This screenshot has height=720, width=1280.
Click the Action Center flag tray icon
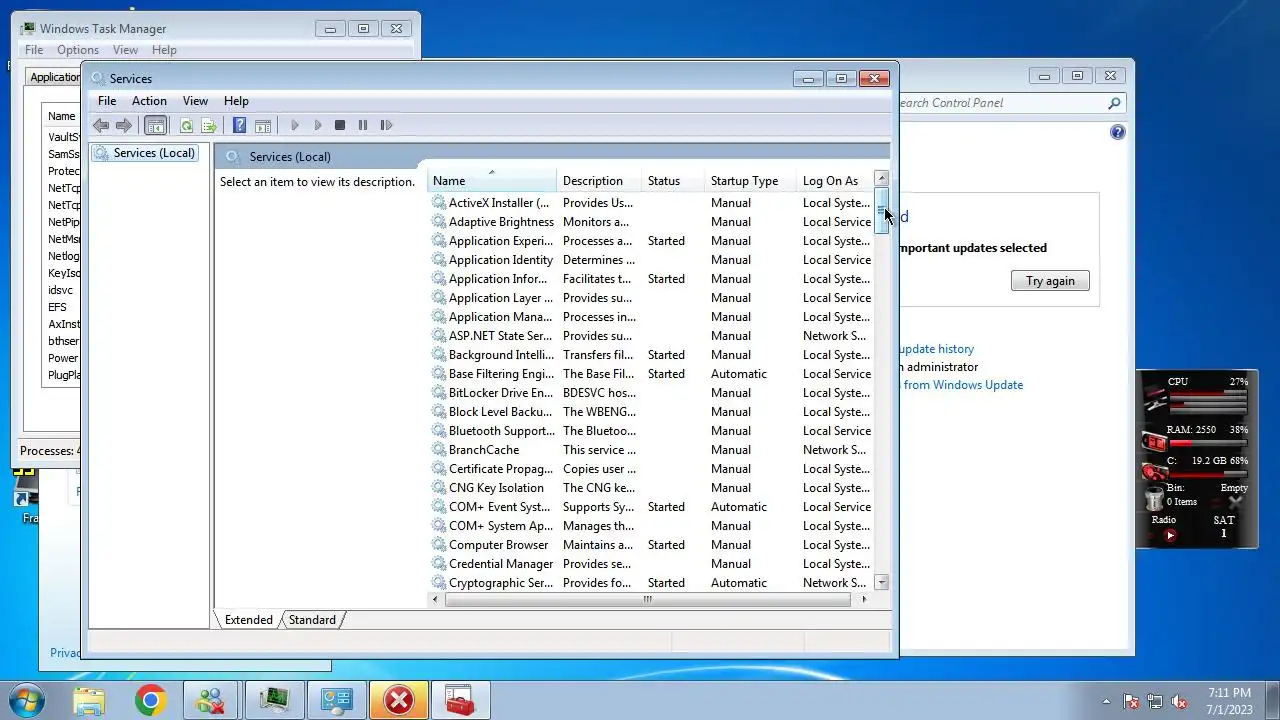click(x=1132, y=702)
